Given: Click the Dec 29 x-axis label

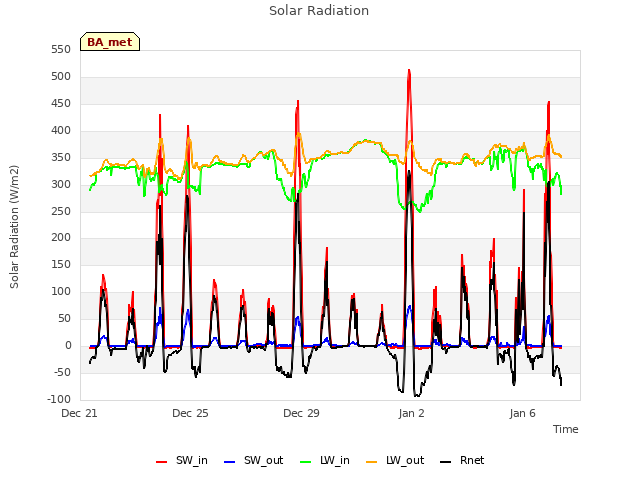Looking at the screenshot, I should 301,413.
